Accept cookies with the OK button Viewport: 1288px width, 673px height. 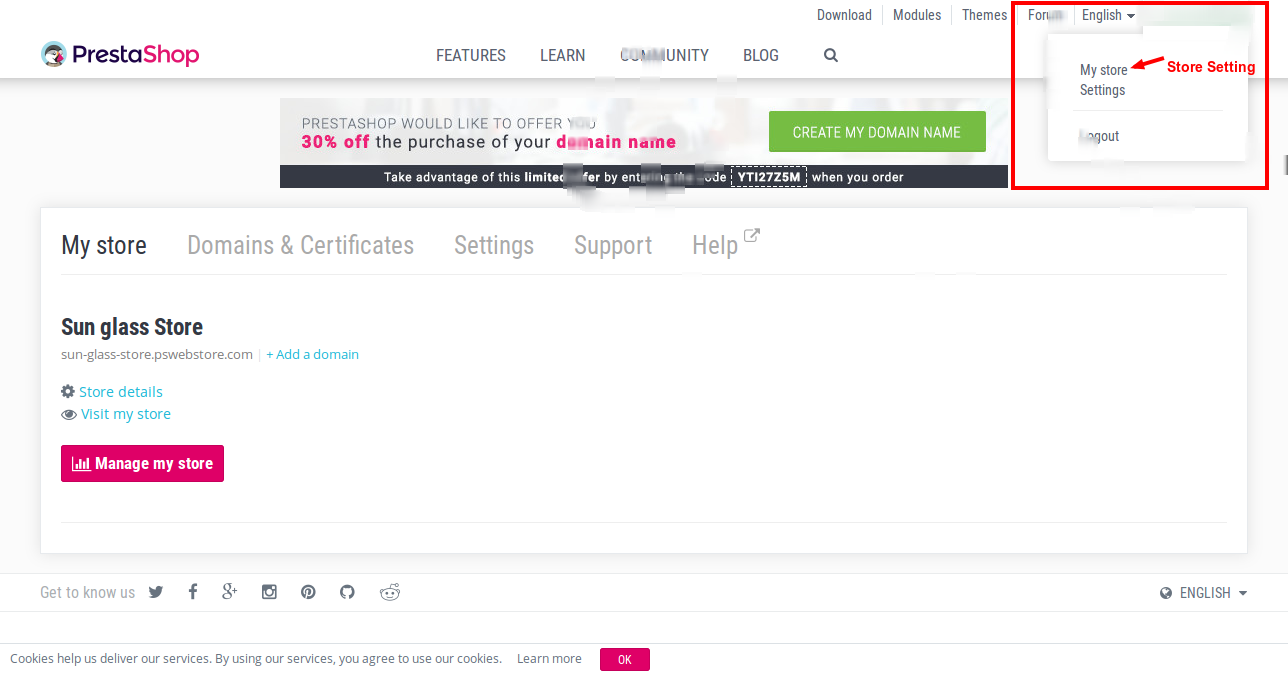tap(625, 659)
